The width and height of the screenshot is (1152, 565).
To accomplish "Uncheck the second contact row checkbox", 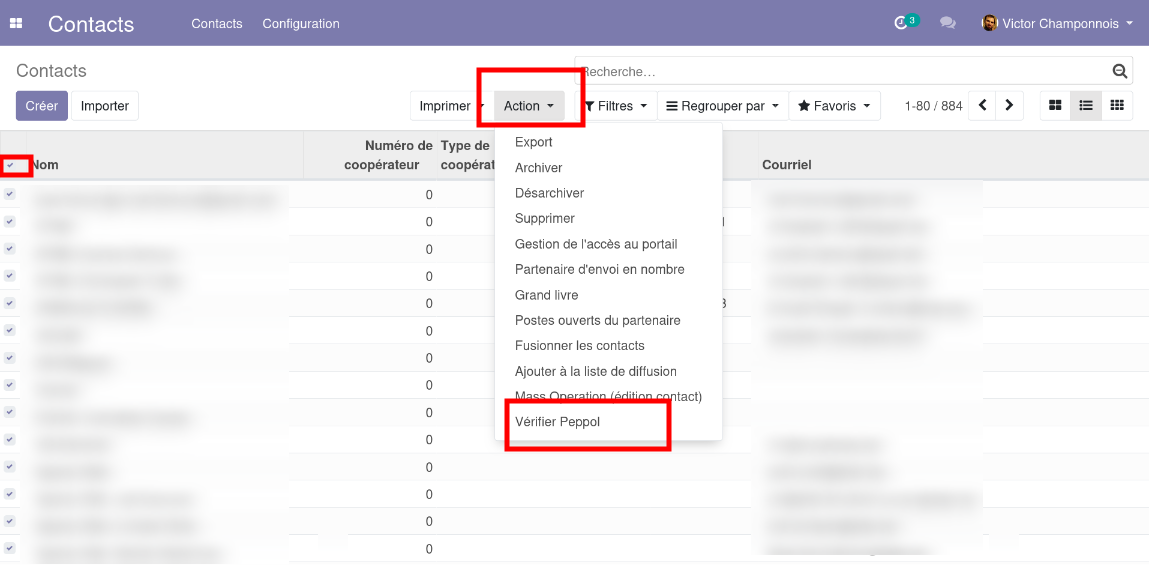I will click(10, 221).
